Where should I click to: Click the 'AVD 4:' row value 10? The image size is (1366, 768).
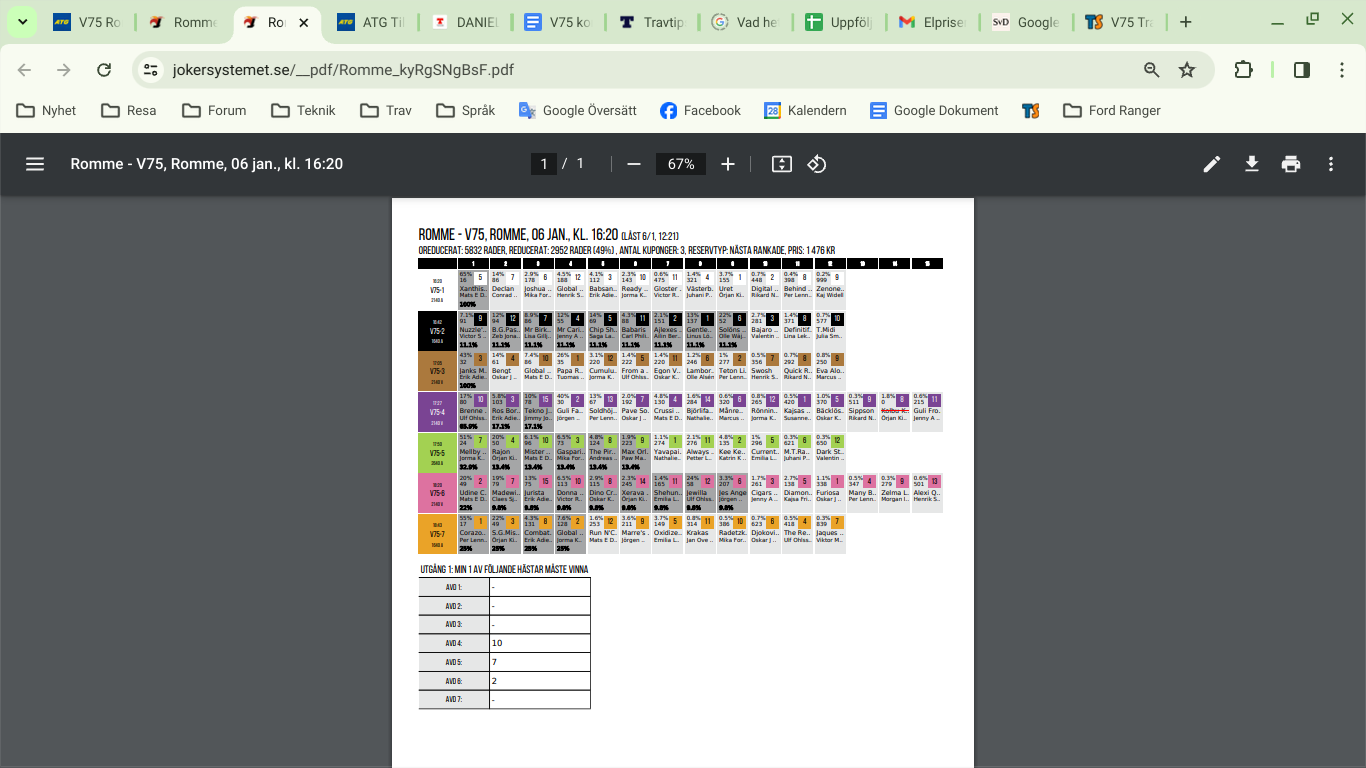540,643
